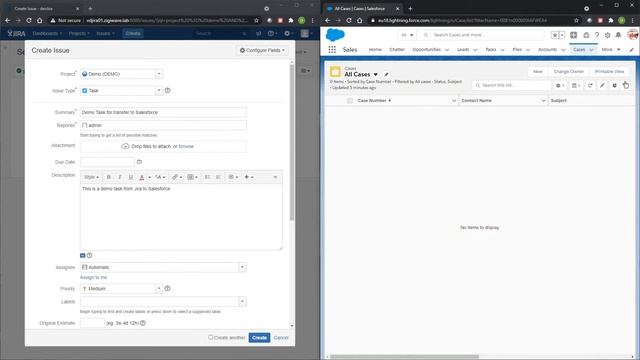Refresh the Salesforce cases list
Viewport: 640px width, 360px height.
tap(590, 85)
